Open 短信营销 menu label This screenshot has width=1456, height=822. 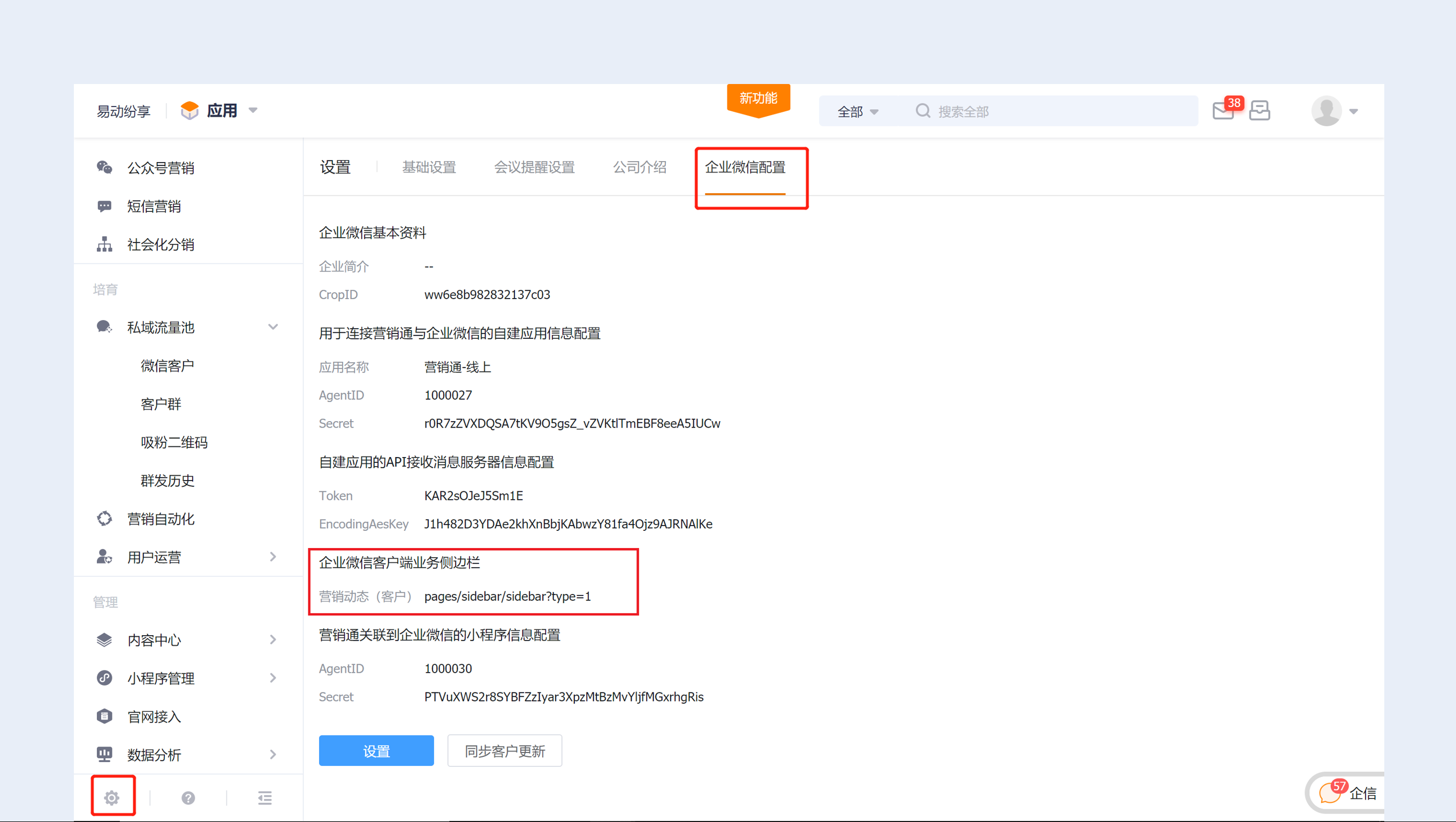coord(154,206)
